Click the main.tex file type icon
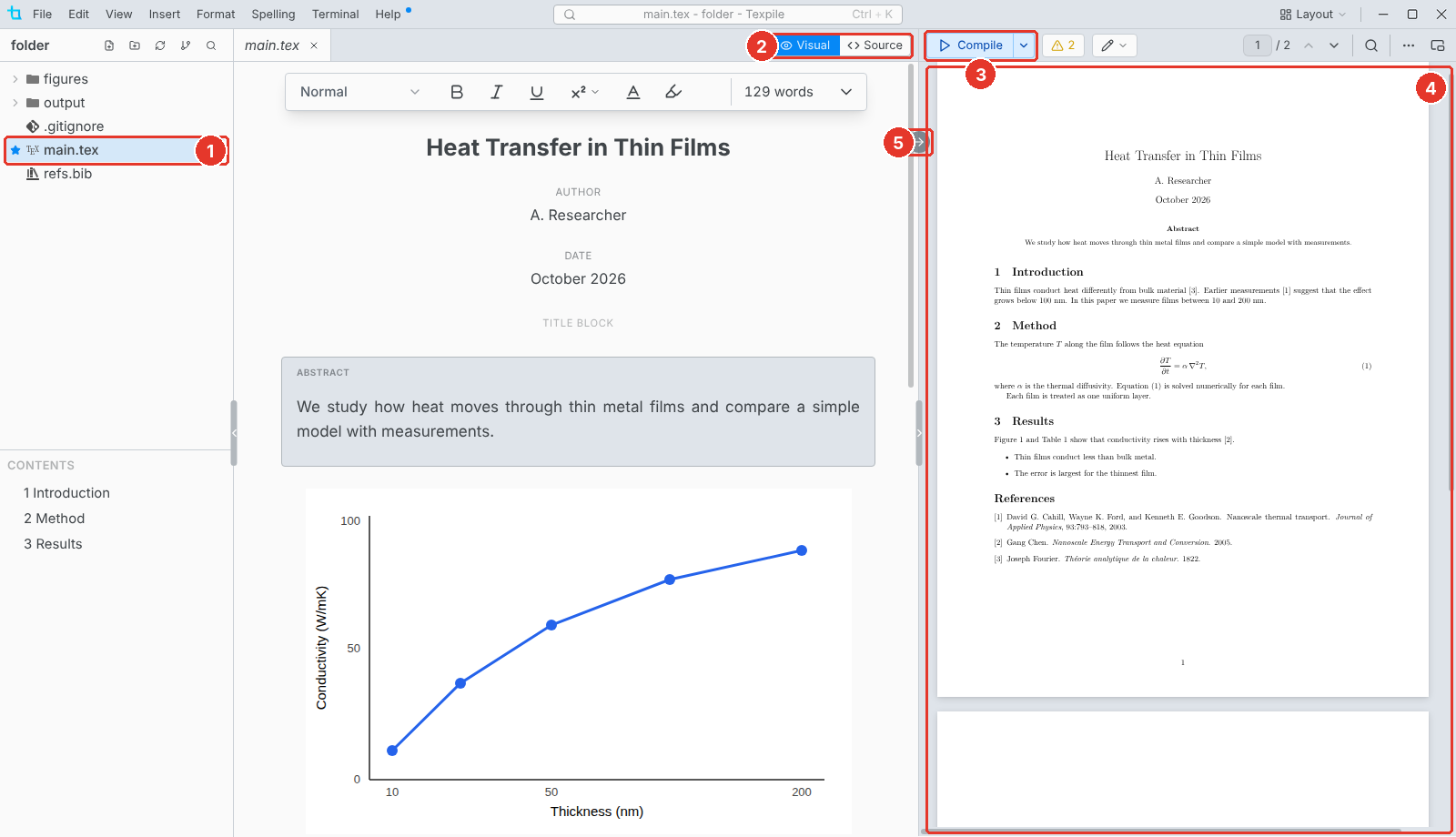This screenshot has width=1456, height=837. [x=33, y=150]
